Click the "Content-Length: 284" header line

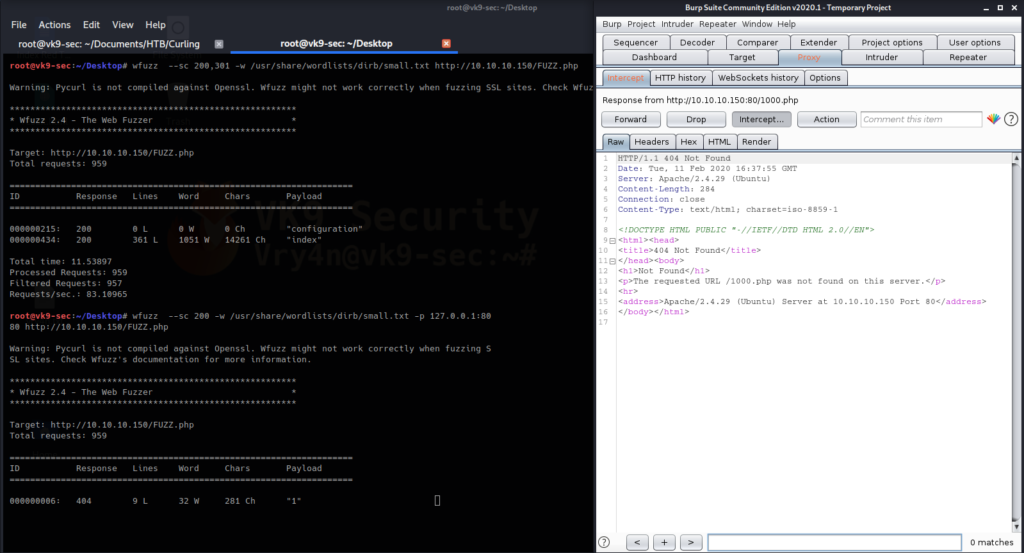[666, 189]
